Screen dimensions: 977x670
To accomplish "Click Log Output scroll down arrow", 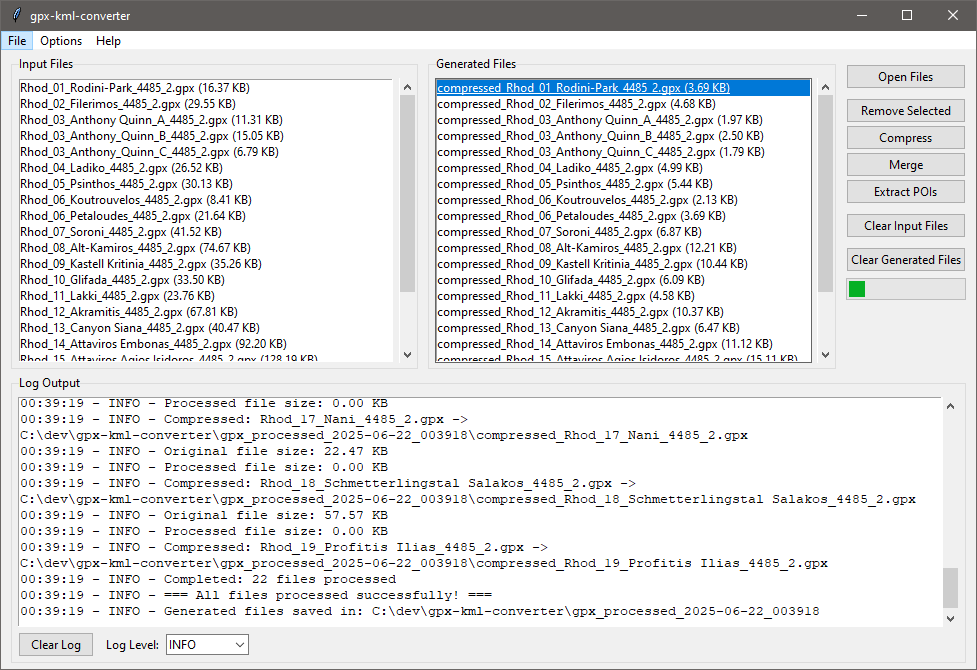I will (950, 618).
